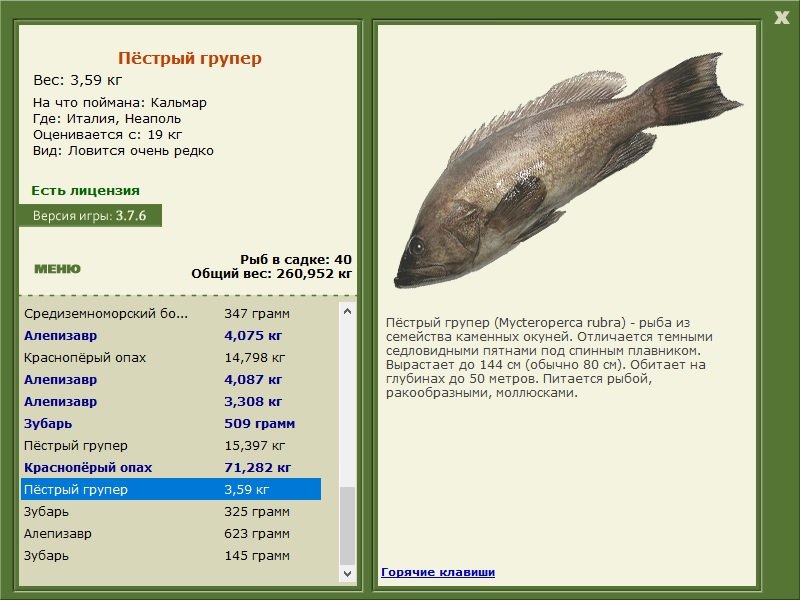Close the fish info window with X
The height and width of the screenshot is (600, 800).
(x=781, y=18)
